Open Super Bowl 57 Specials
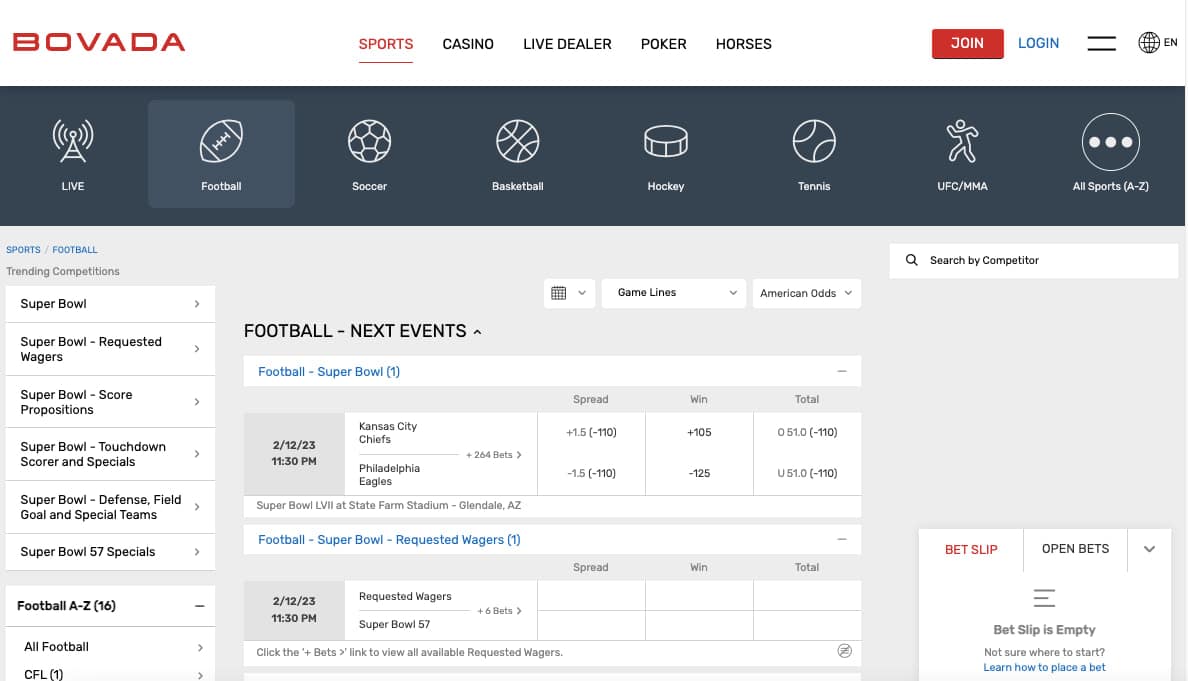The width and height of the screenshot is (1188, 681). point(111,551)
